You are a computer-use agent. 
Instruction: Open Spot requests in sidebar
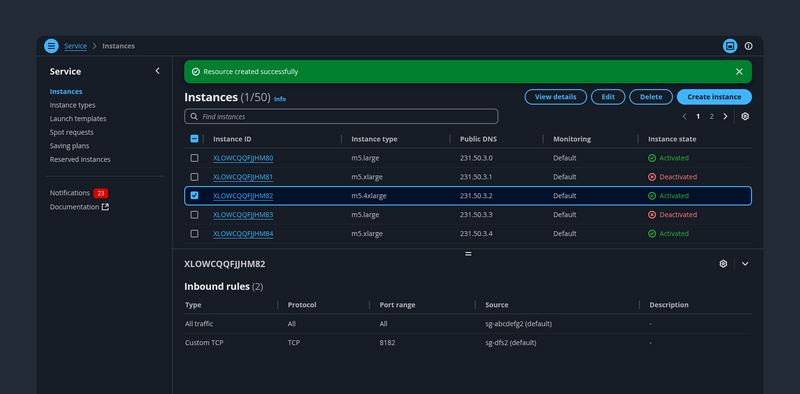pyautogui.click(x=71, y=132)
